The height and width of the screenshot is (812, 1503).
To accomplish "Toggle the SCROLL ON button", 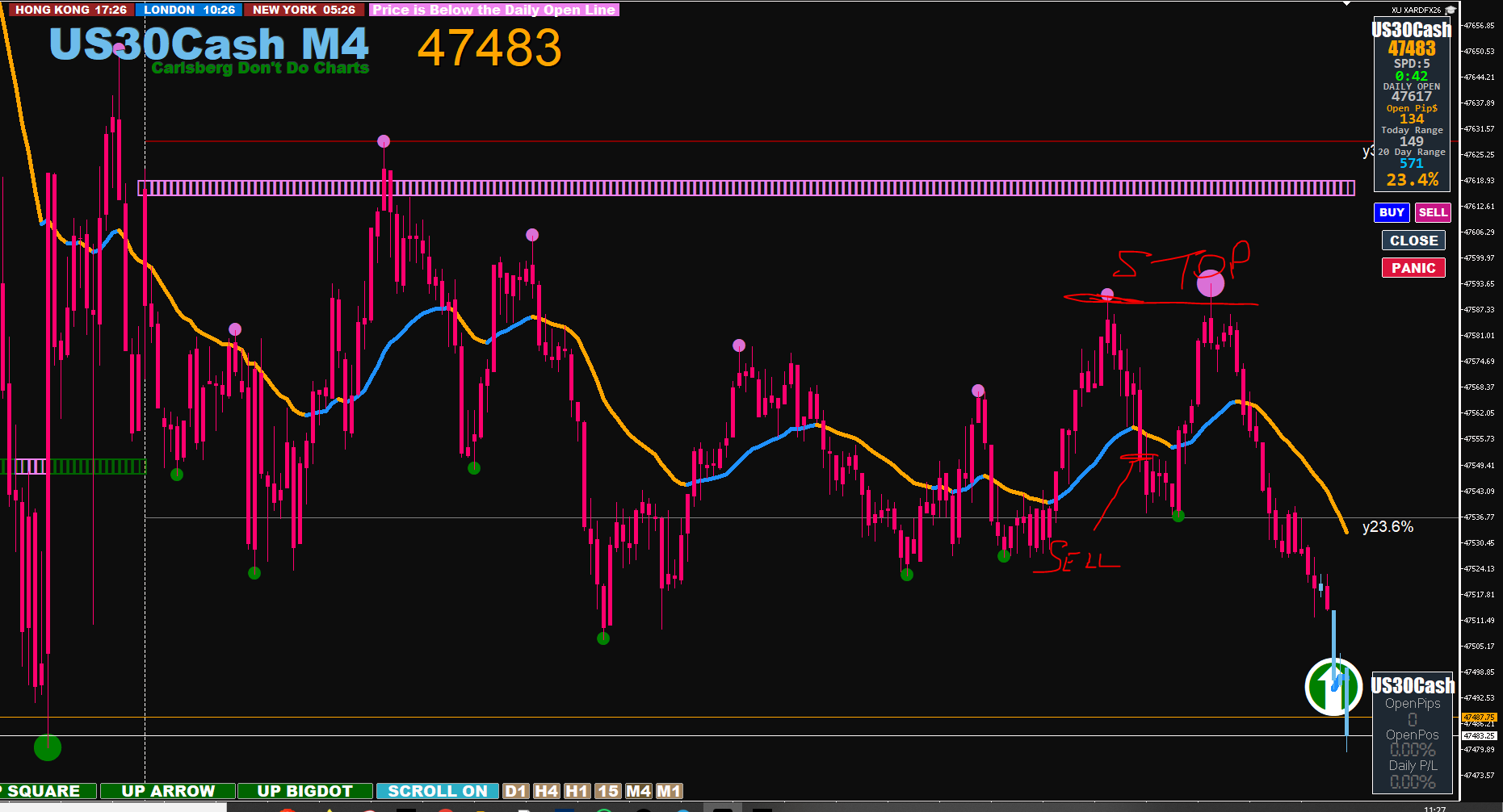I will (437, 791).
